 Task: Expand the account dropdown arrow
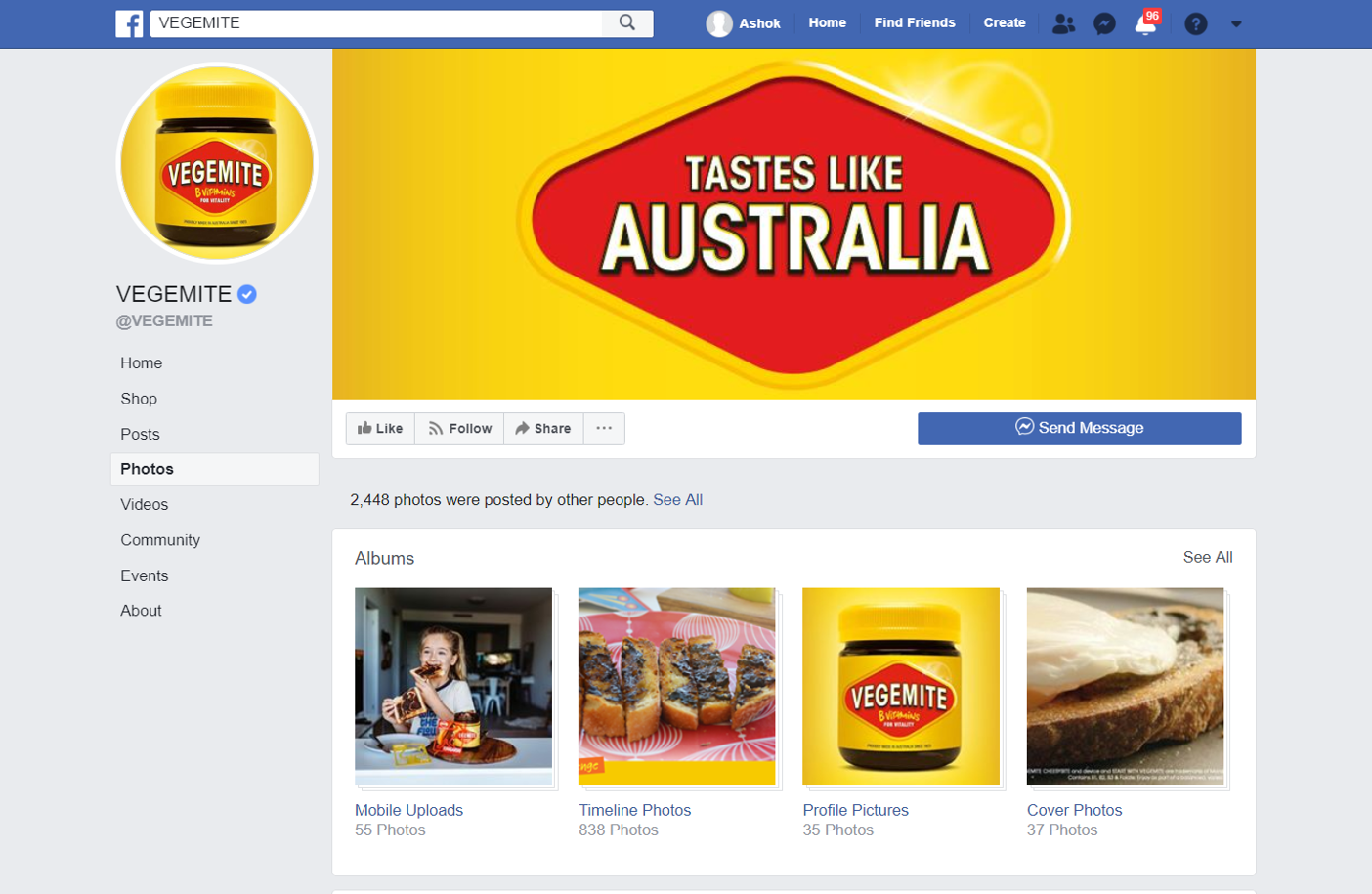[x=1236, y=24]
